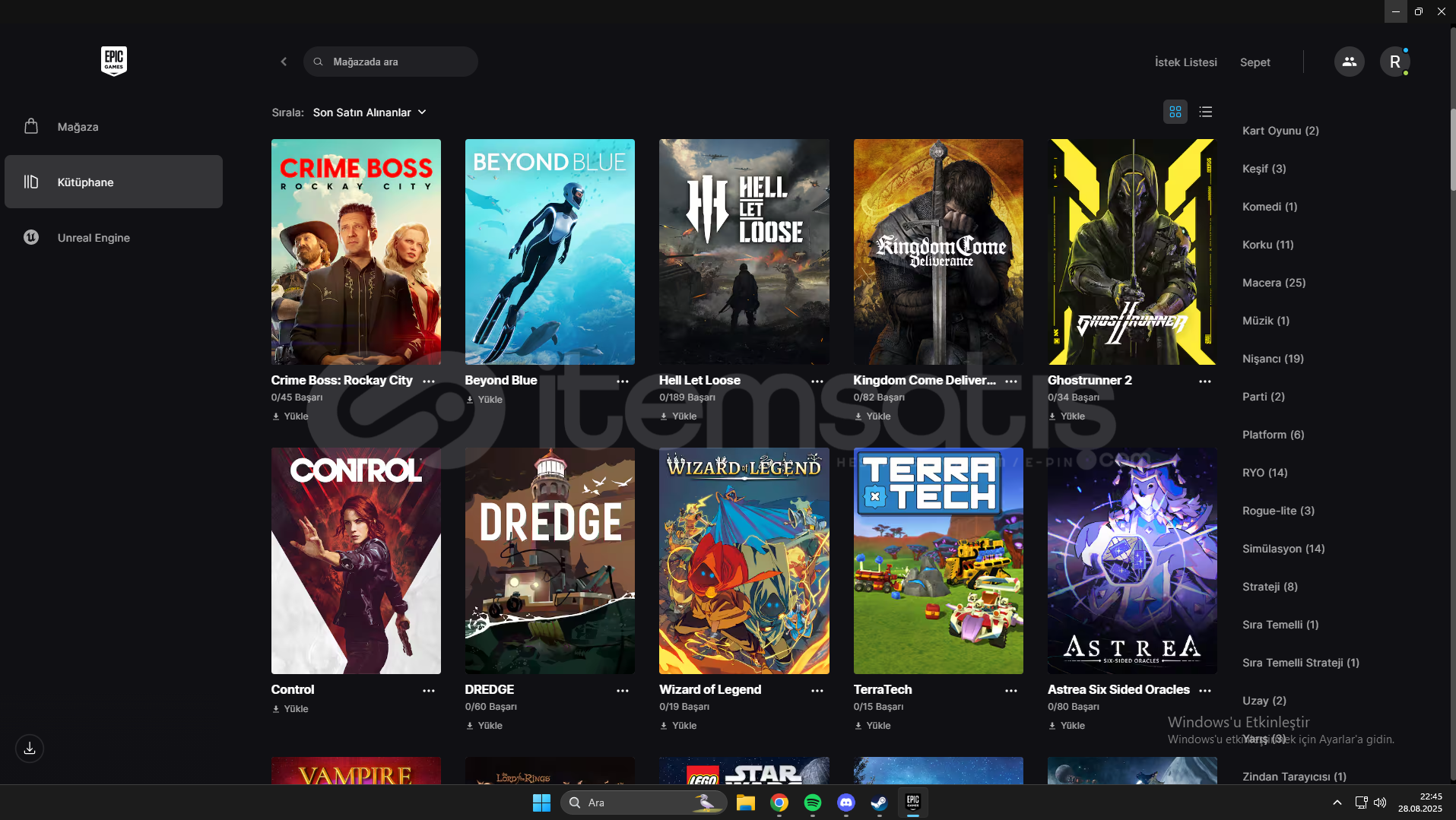
Task: Filter by Macera (25) genre
Action: pos(1274,283)
